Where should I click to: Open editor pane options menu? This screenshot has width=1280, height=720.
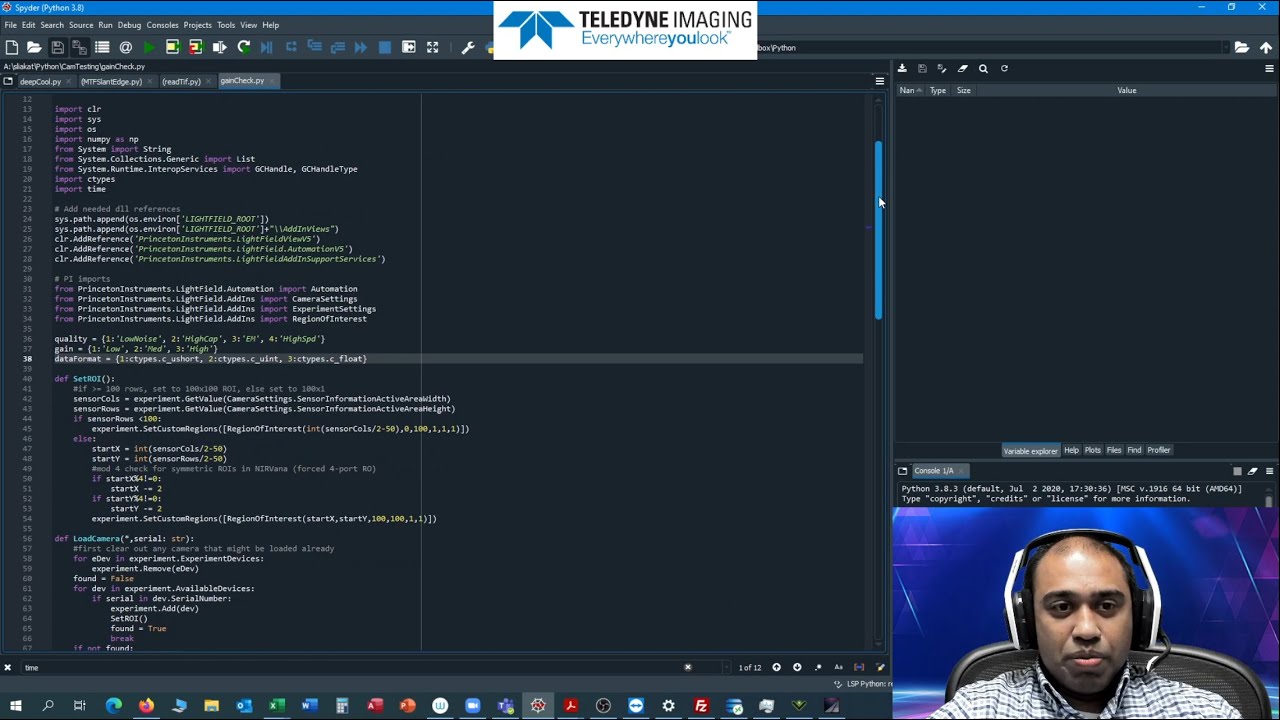pyautogui.click(x=880, y=81)
